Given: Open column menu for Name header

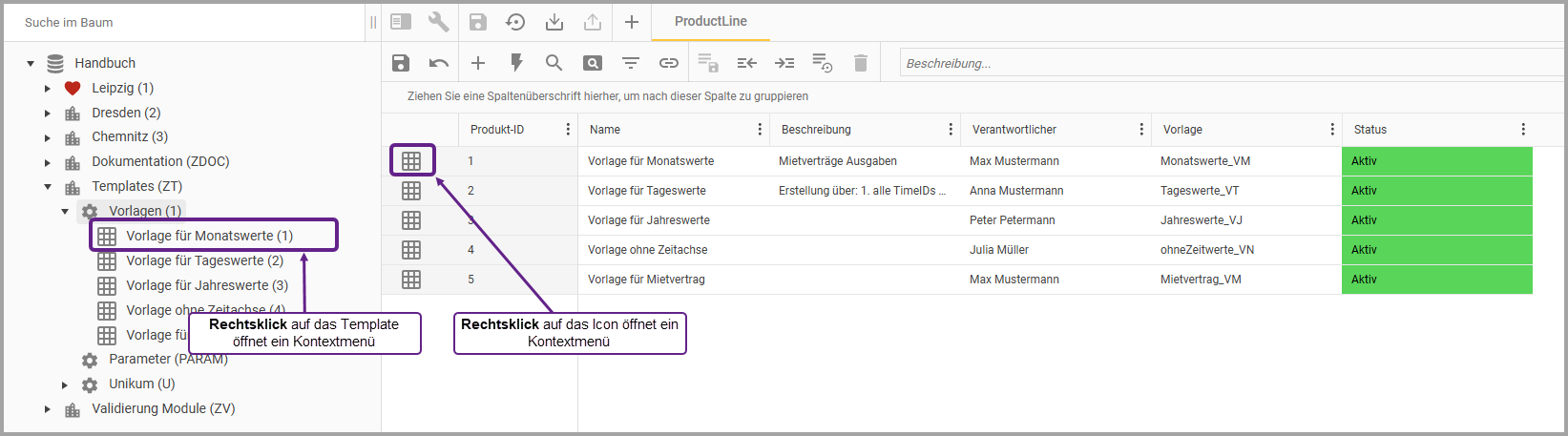Looking at the screenshot, I should click(x=760, y=130).
